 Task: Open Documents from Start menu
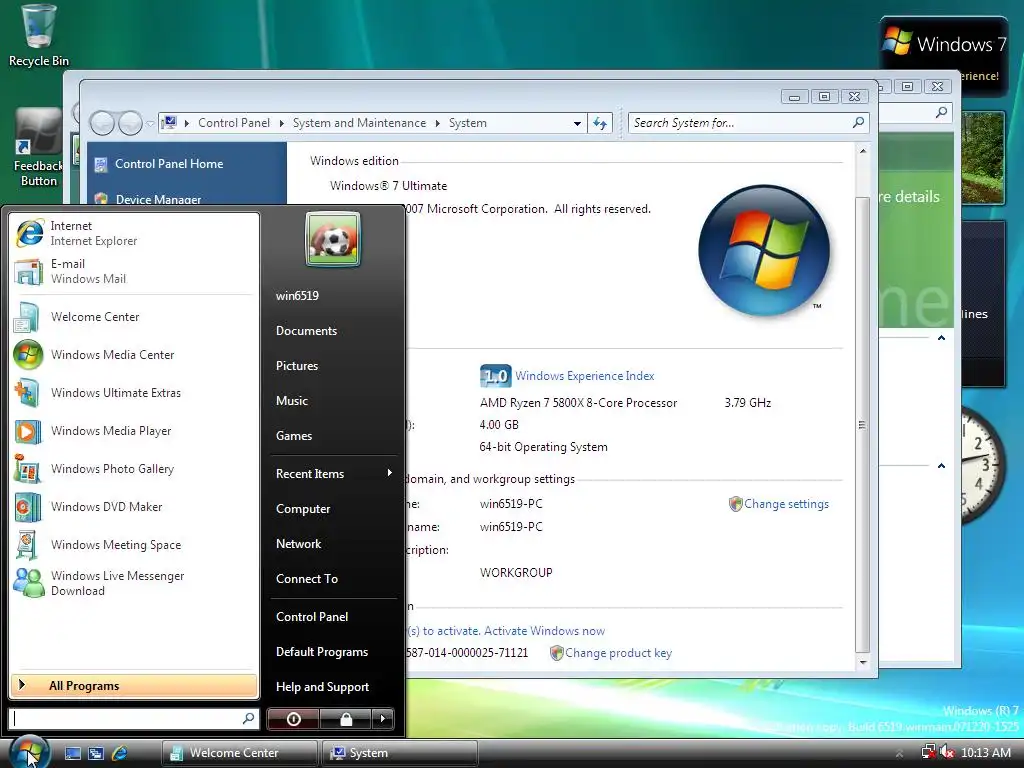[306, 331]
